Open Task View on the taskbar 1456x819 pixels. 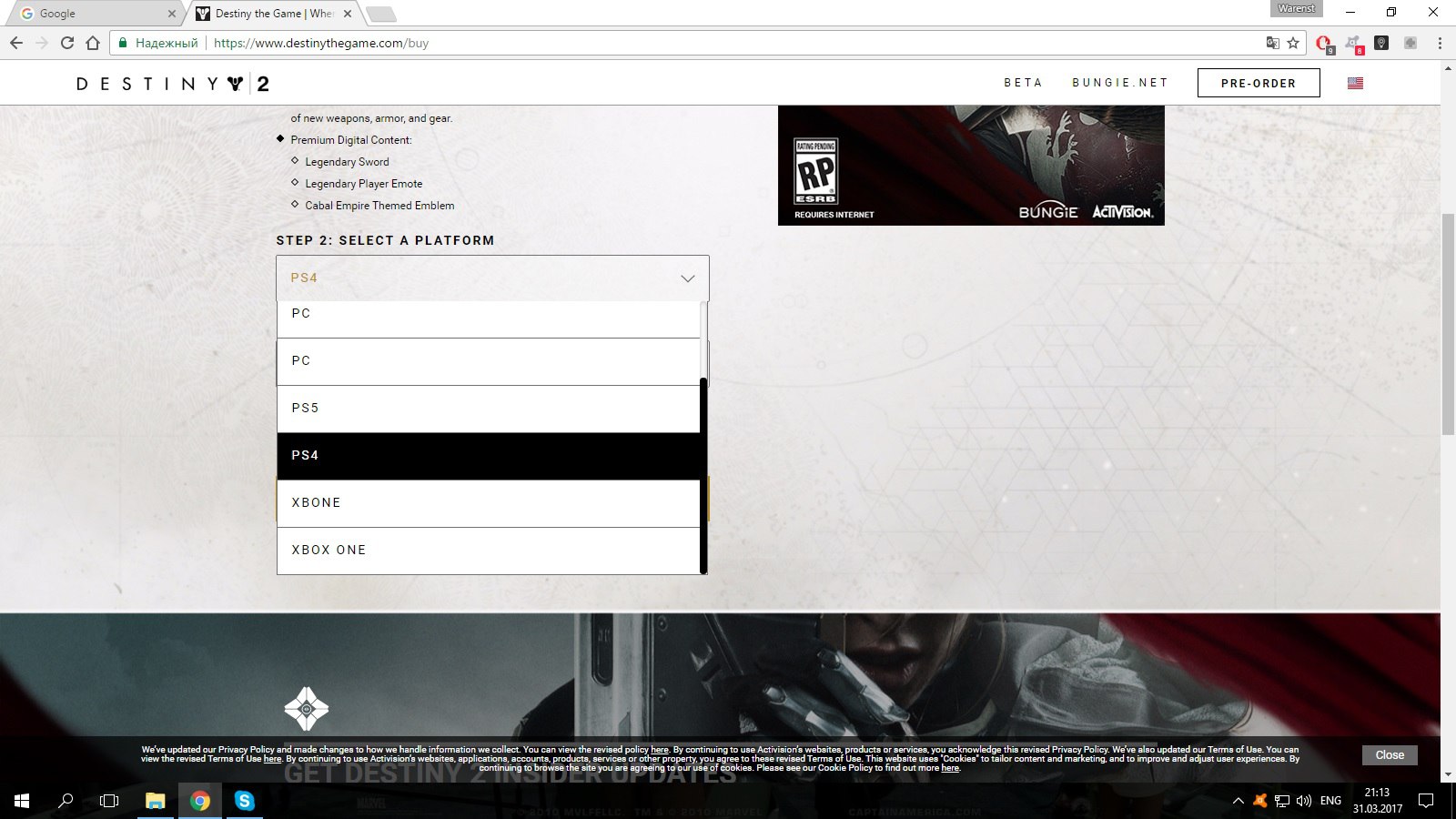pyautogui.click(x=109, y=801)
